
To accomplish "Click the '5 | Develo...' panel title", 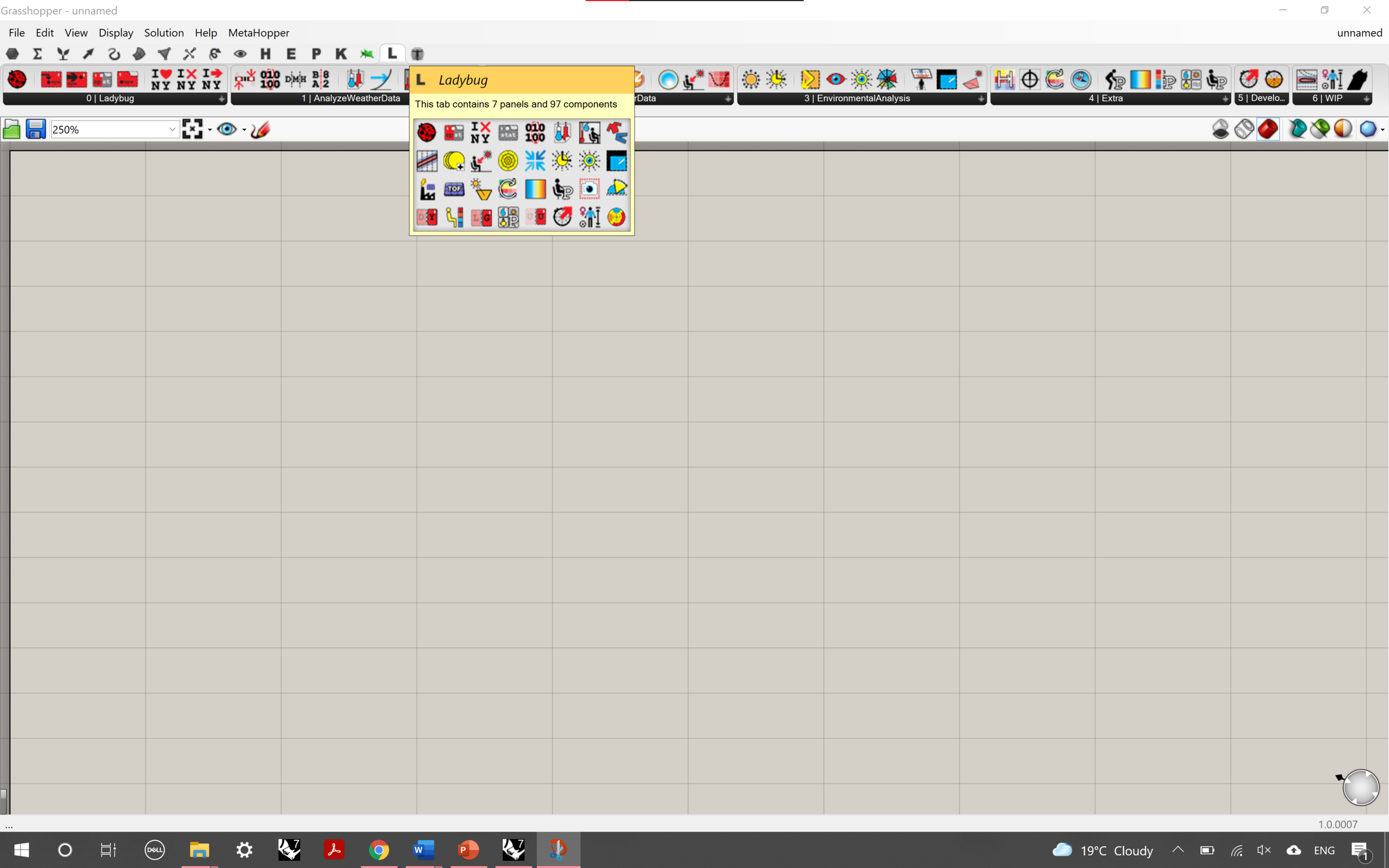I will click(1261, 98).
